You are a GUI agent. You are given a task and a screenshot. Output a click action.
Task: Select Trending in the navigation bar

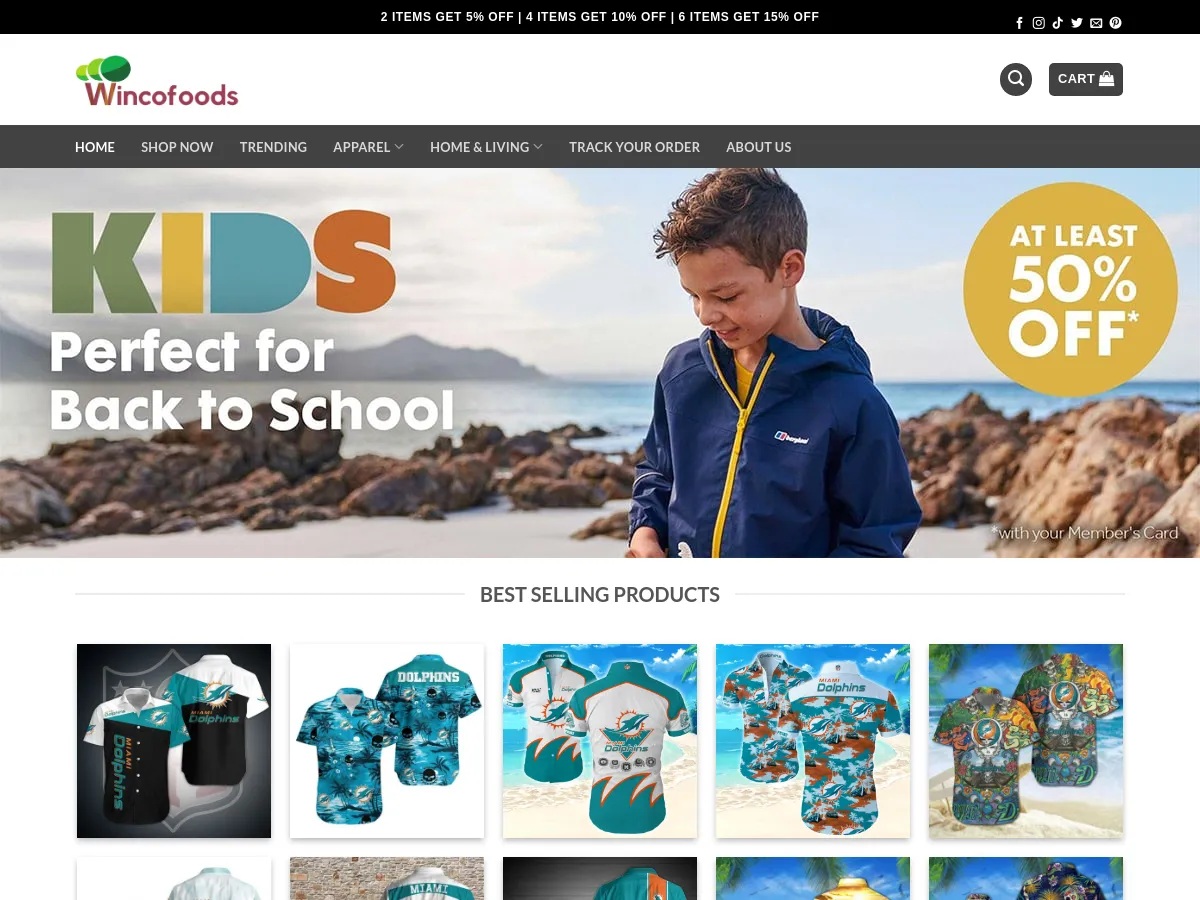[x=273, y=147]
